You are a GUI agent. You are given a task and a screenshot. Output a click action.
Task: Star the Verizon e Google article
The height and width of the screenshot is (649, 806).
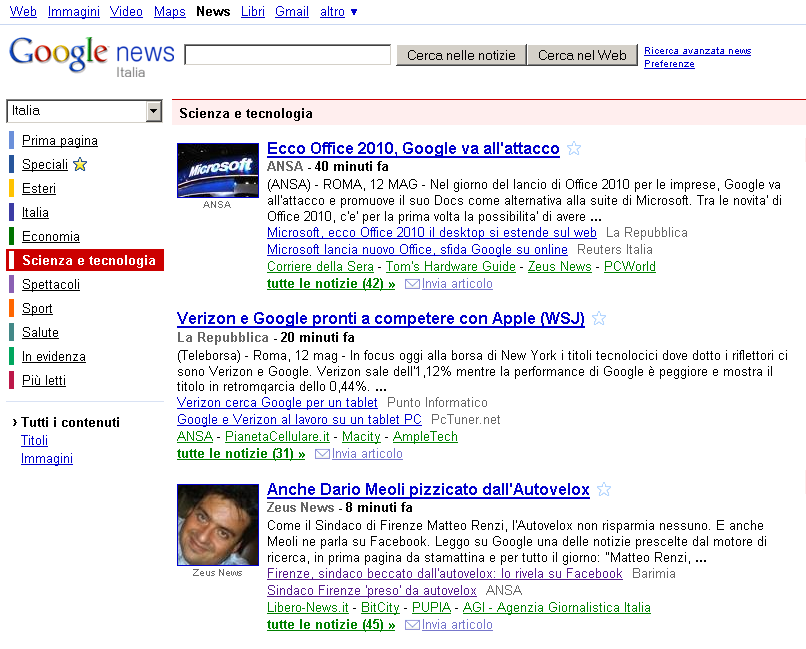(599, 319)
